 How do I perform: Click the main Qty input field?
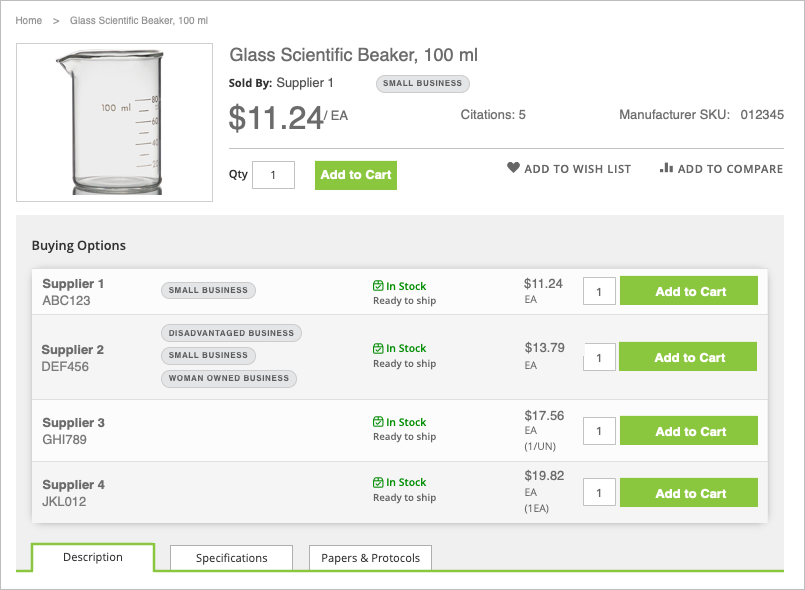coord(273,175)
